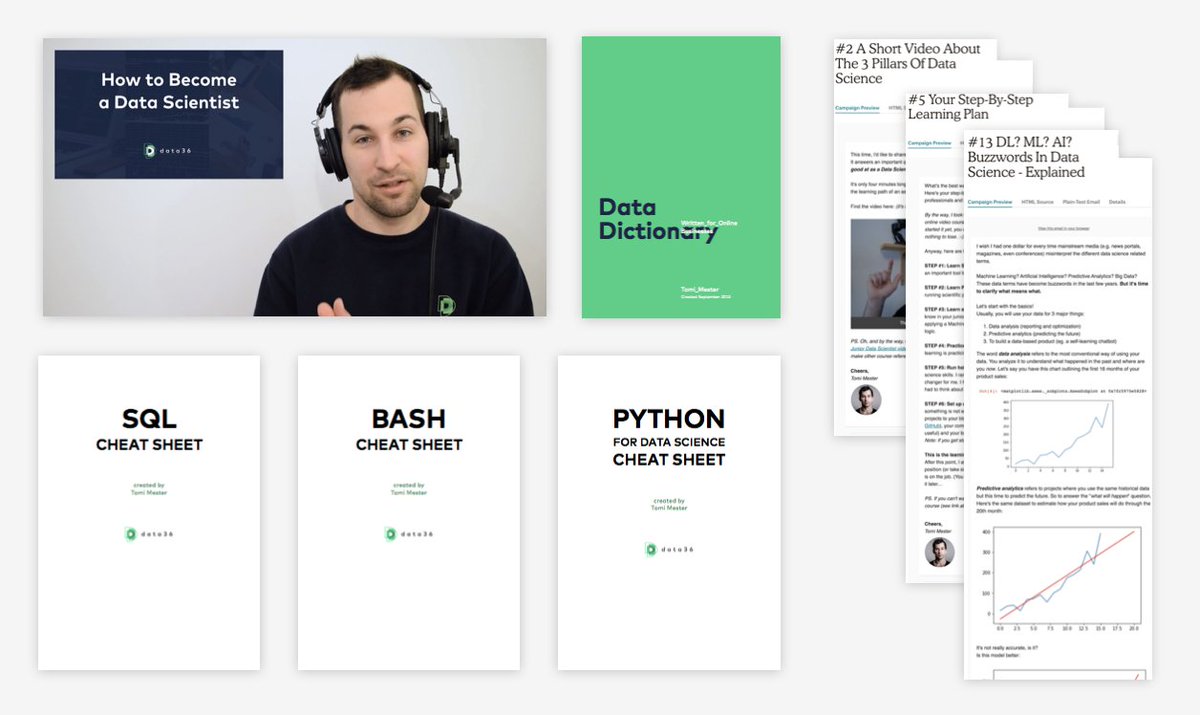
Task: Click the data36 logo on the BASH cheat sheet
Action: click(x=409, y=534)
